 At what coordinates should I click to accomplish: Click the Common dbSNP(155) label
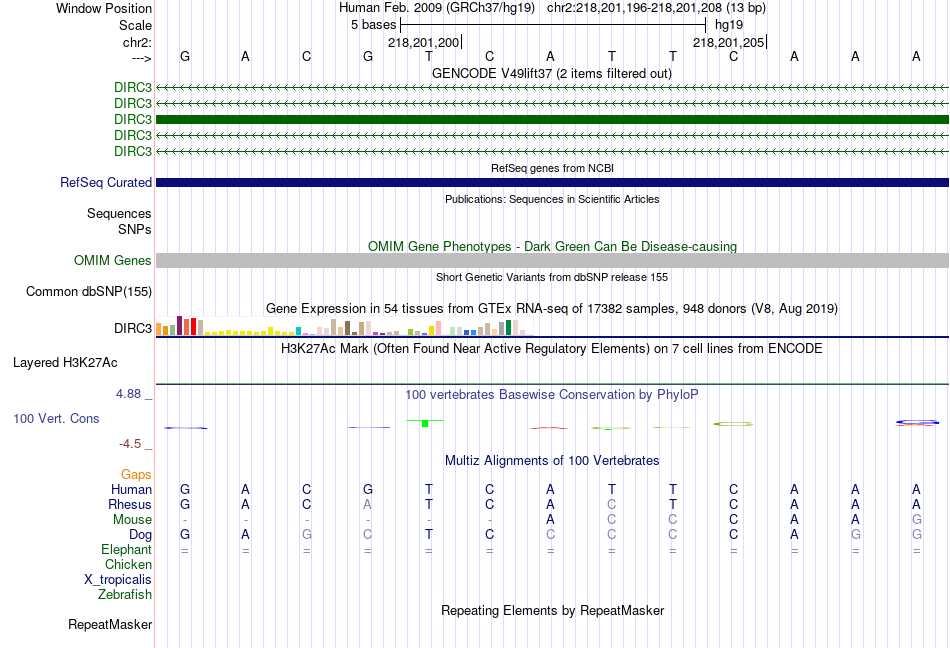89,291
